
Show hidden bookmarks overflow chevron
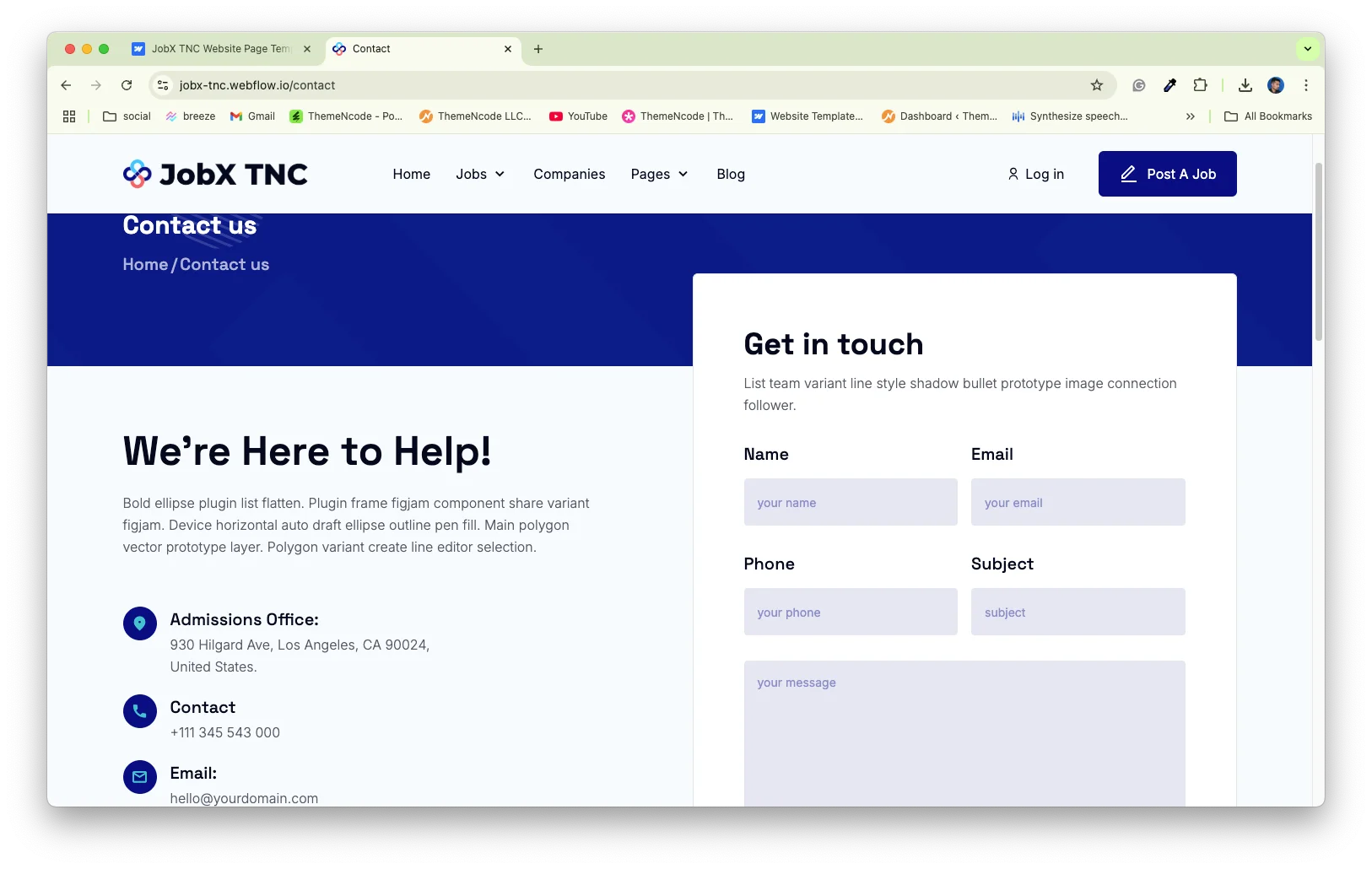pos(1190,116)
